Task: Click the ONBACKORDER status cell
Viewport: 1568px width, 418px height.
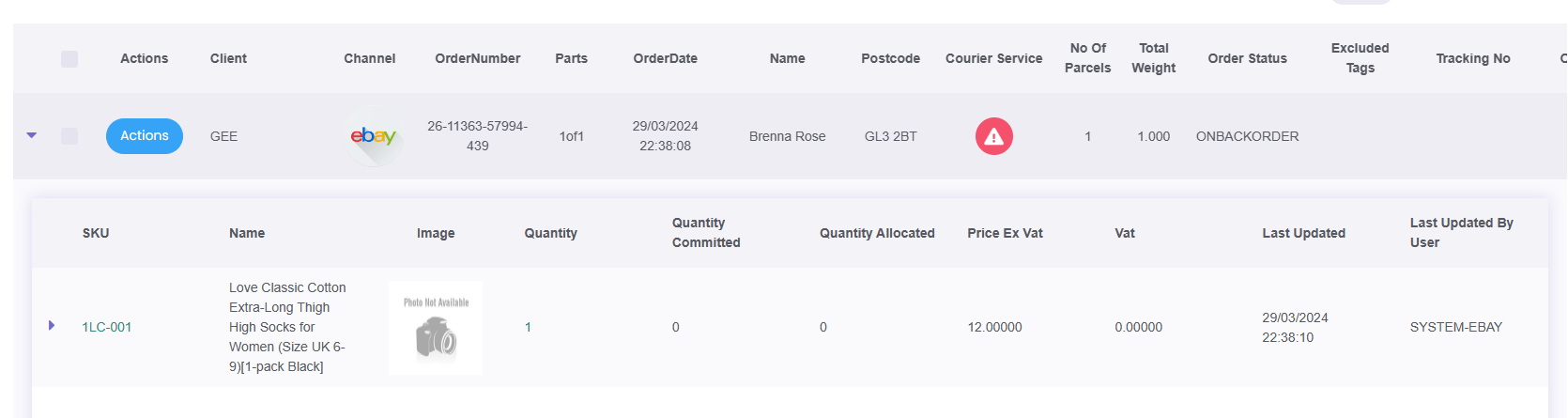Action: (x=1247, y=136)
